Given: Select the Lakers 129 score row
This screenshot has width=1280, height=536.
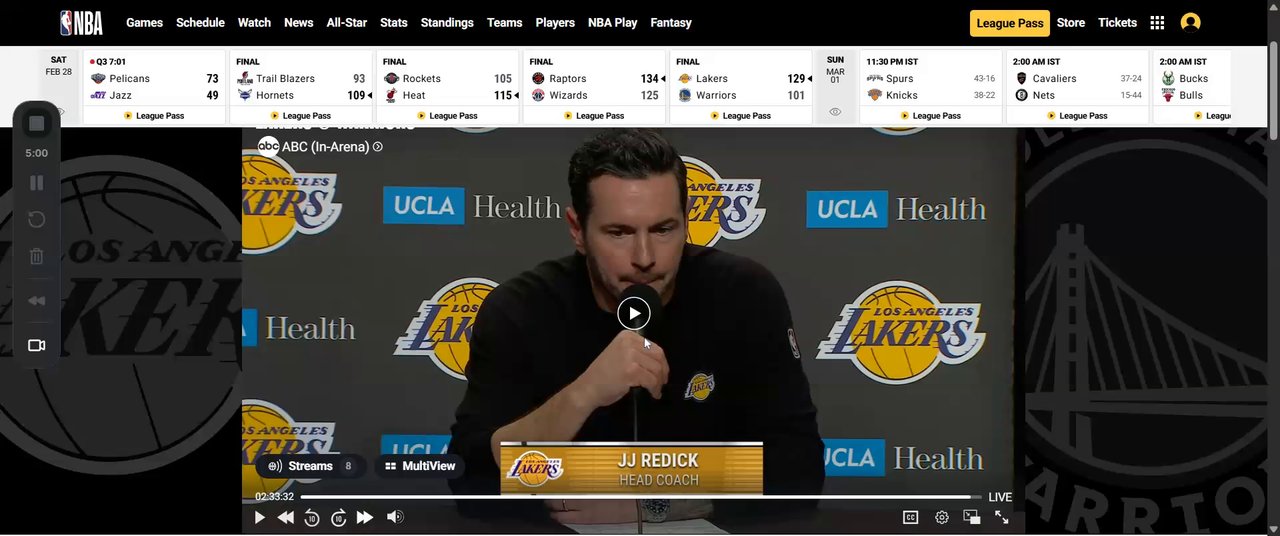Looking at the screenshot, I should coord(741,79).
